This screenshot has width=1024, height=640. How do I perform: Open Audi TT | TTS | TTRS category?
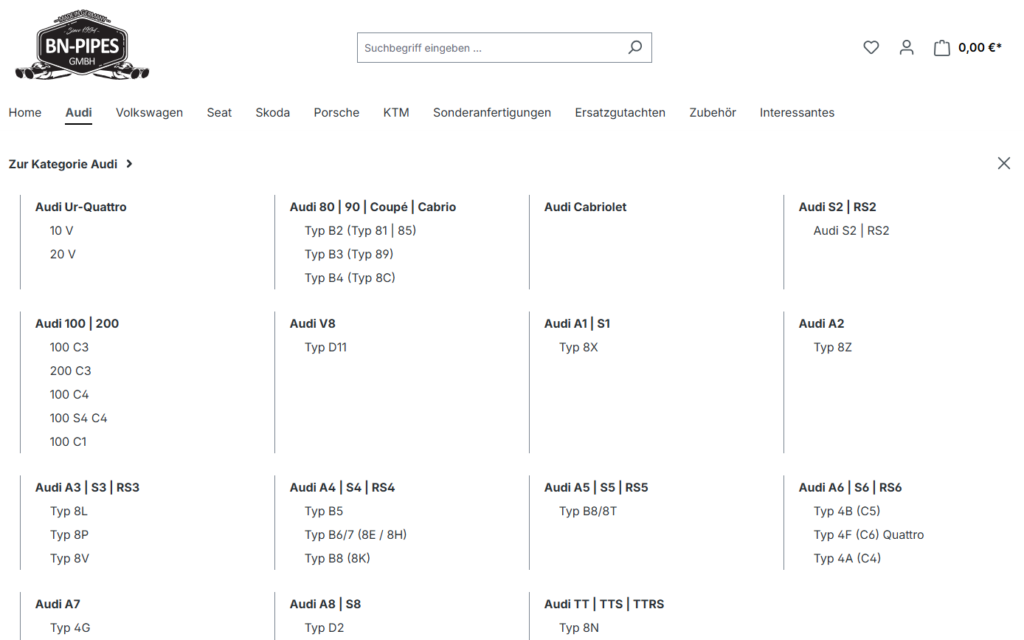(x=604, y=604)
